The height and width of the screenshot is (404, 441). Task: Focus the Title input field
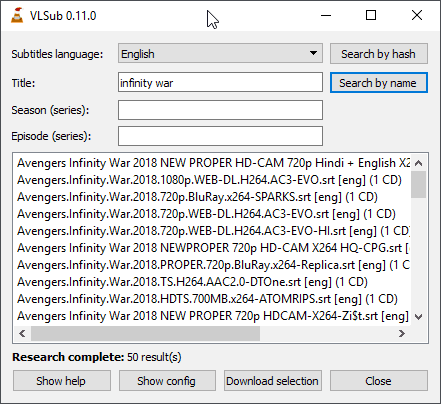pyautogui.click(x=220, y=82)
